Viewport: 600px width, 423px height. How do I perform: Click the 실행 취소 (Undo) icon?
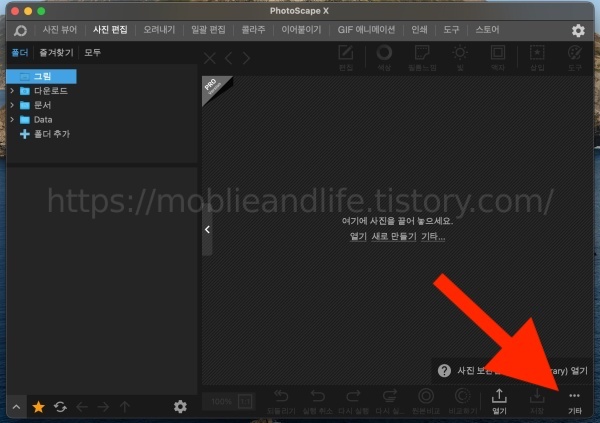click(x=318, y=396)
